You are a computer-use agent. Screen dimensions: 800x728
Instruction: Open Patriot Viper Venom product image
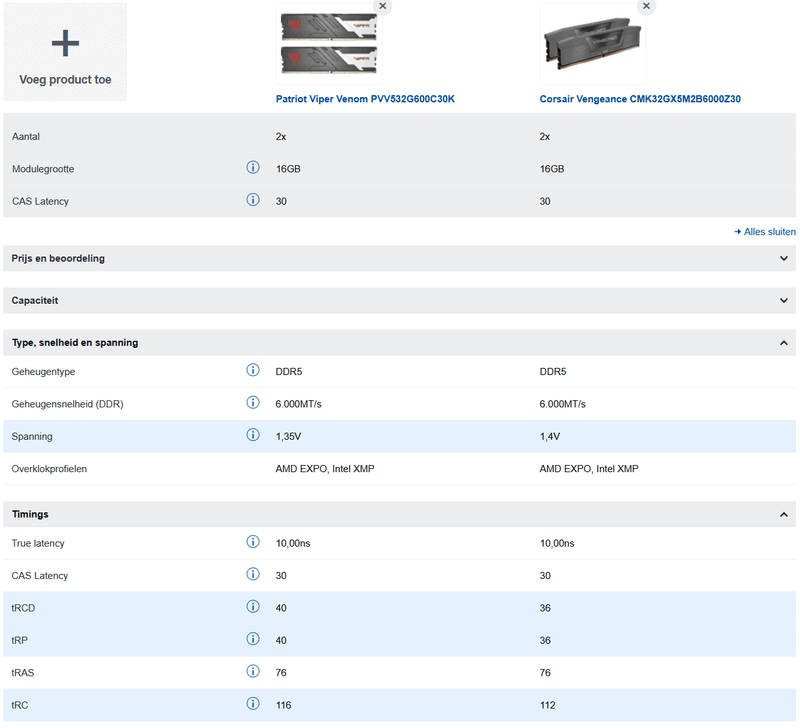329,44
